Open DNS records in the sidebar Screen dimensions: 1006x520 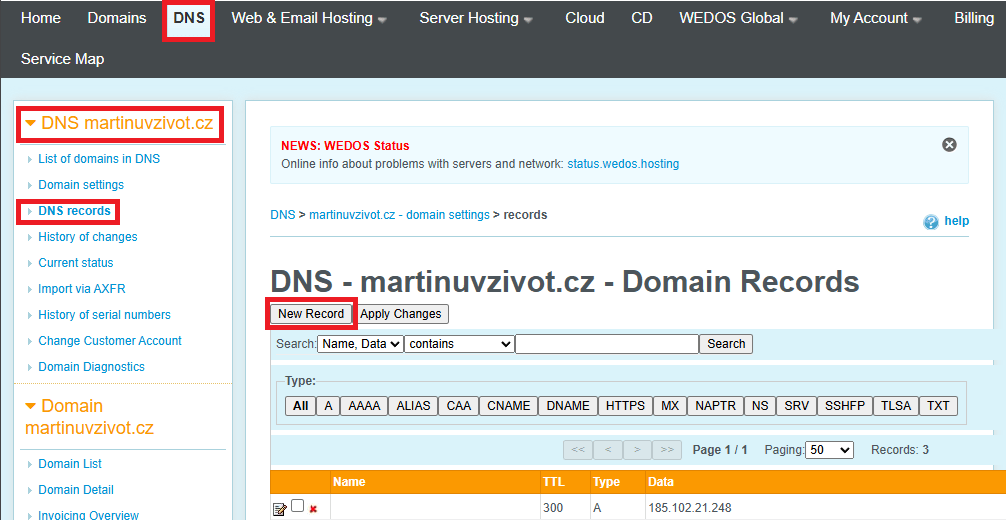tap(74, 211)
